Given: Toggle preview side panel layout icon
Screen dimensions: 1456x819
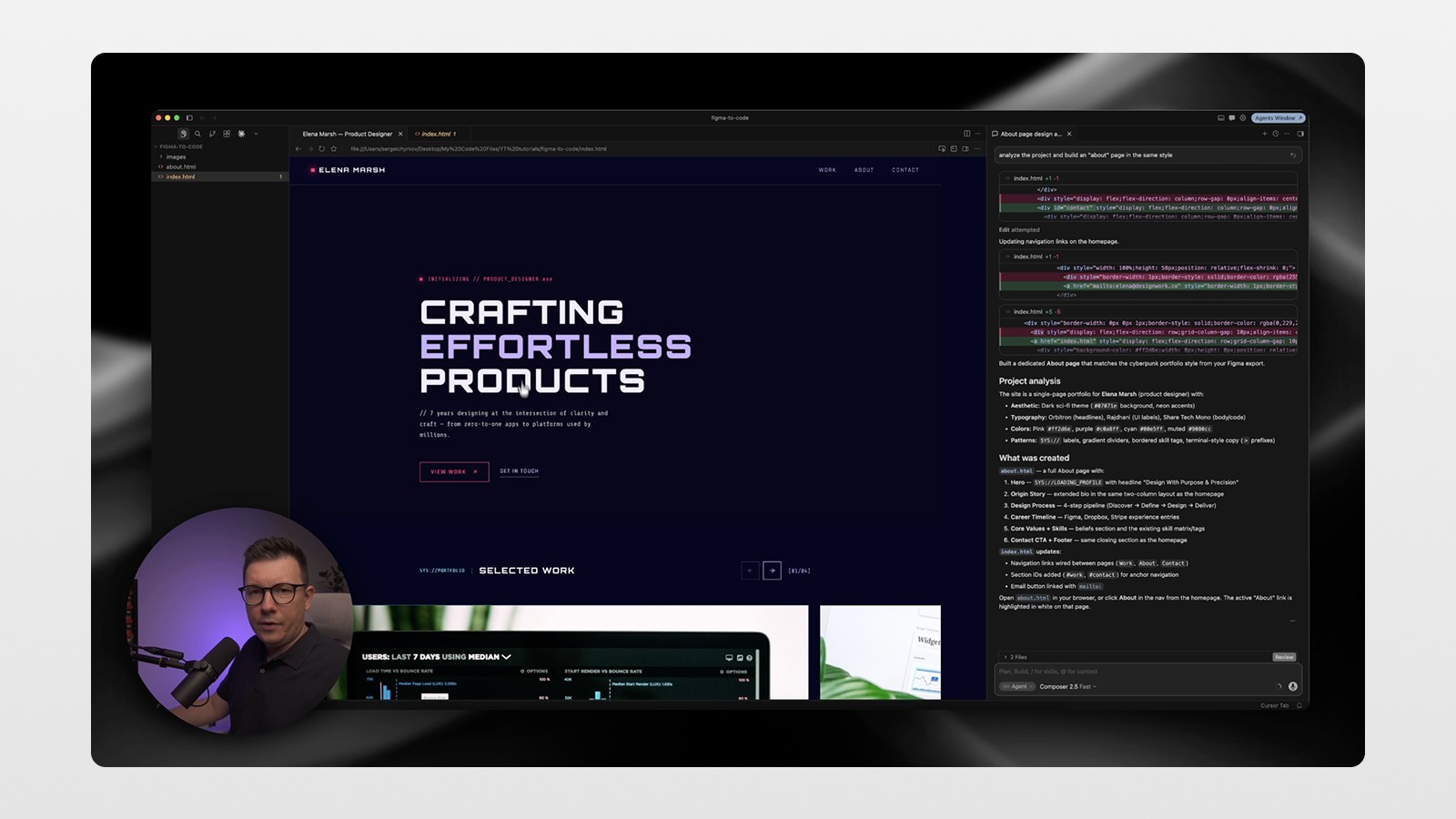Looking at the screenshot, I should 966,148.
